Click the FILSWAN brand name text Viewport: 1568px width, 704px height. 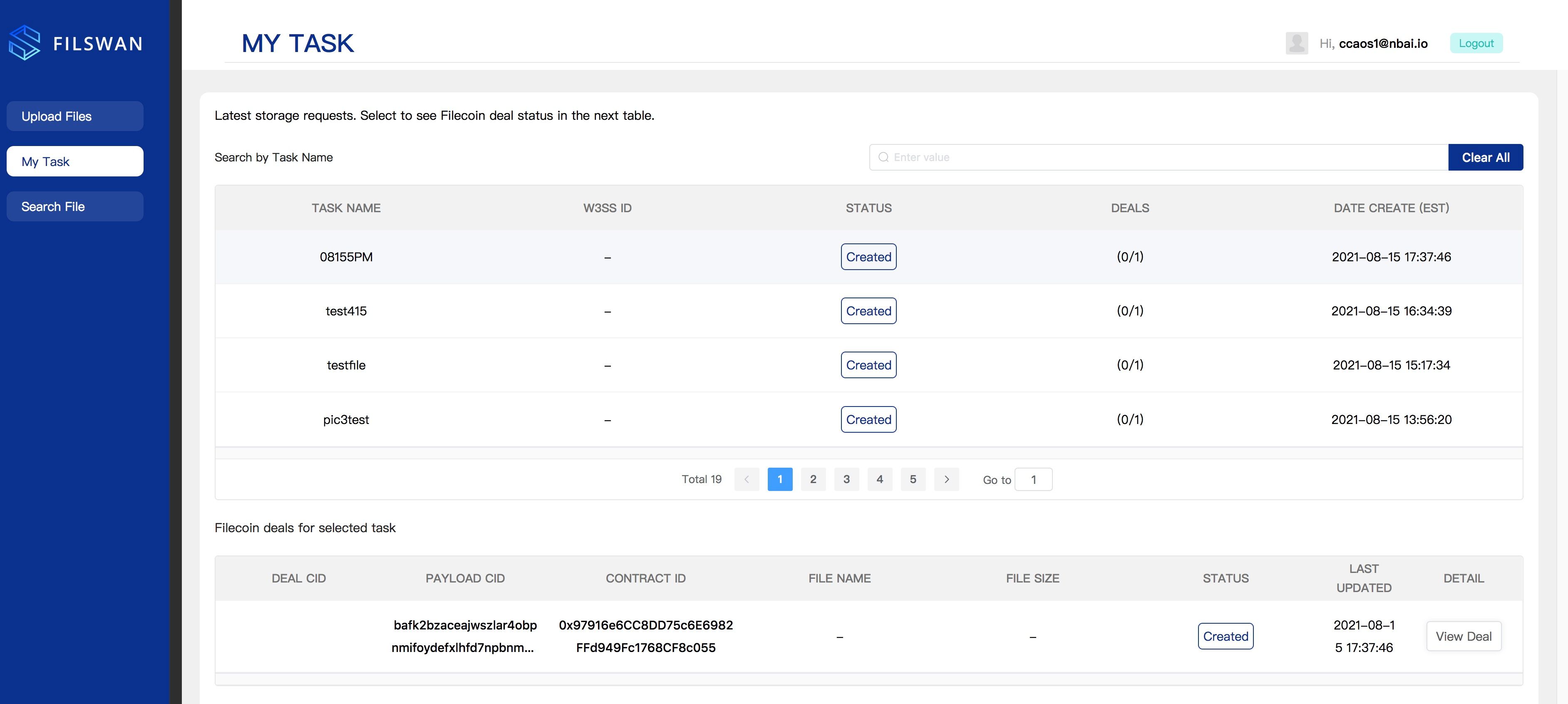coord(98,44)
